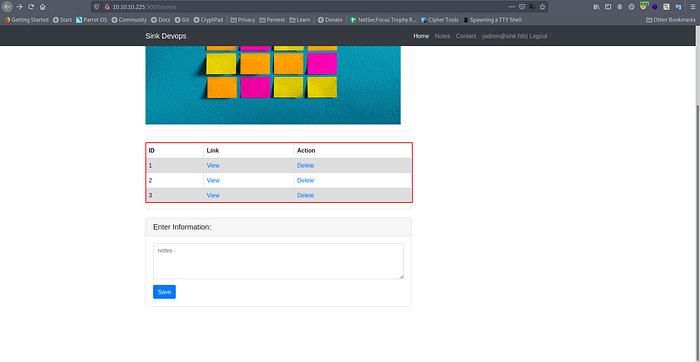Click the translate icon in the URL bar
The height and width of the screenshot is (362, 700).
(x=532, y=7)
